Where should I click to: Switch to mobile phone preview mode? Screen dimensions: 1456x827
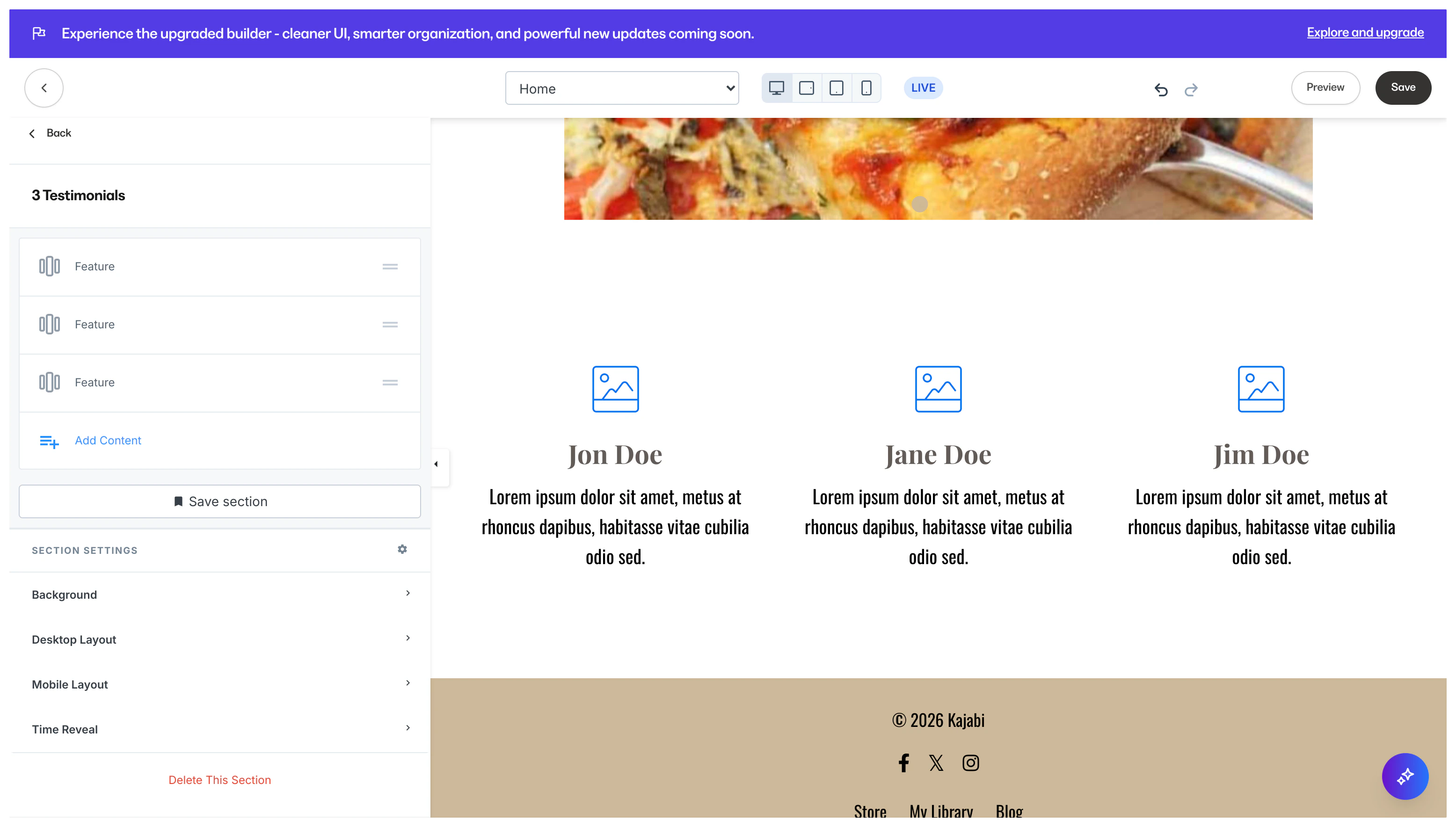click(866, 88)
